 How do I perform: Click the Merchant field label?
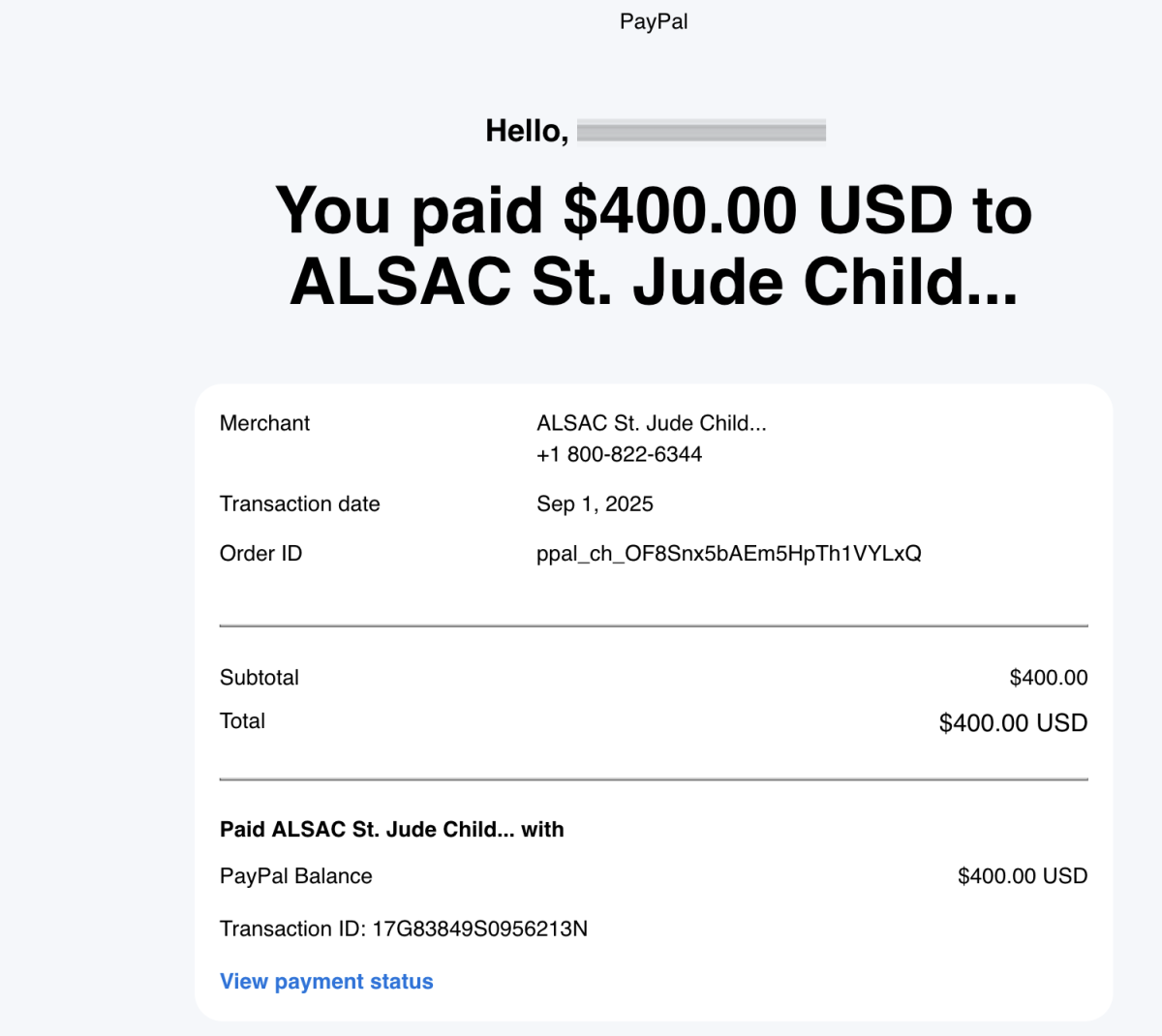coord(264,423)
